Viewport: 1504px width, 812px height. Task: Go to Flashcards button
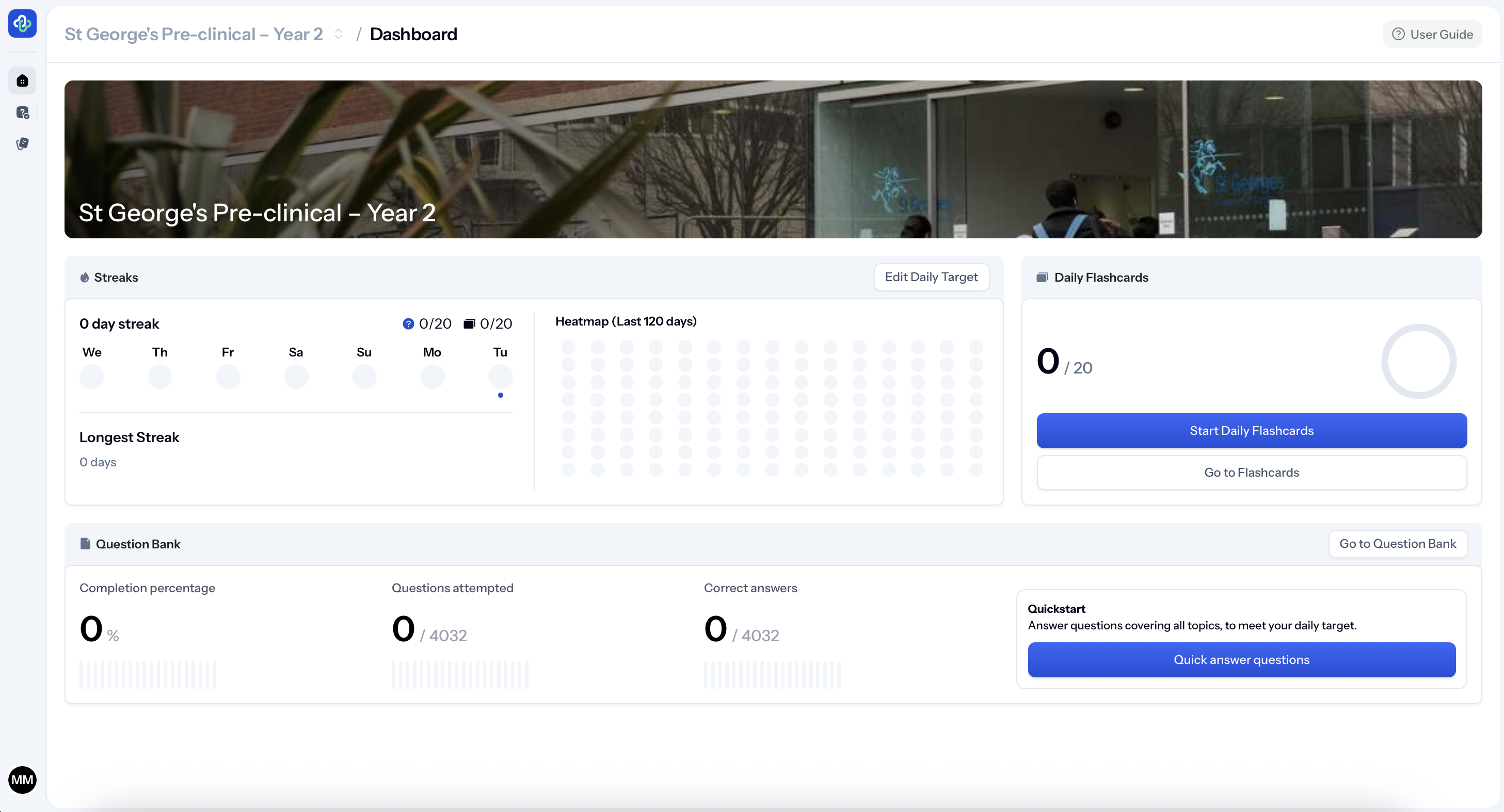click(1251, 472)
